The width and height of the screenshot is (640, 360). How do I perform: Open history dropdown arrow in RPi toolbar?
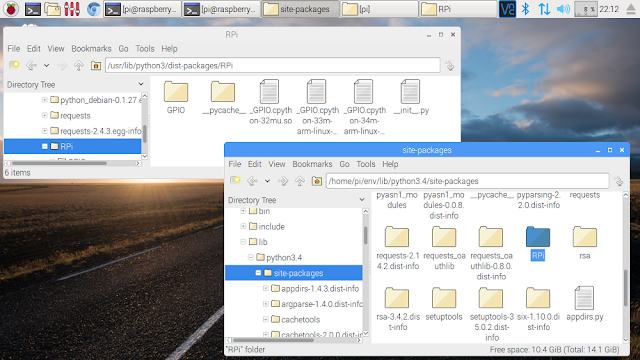tap(47, 65)
